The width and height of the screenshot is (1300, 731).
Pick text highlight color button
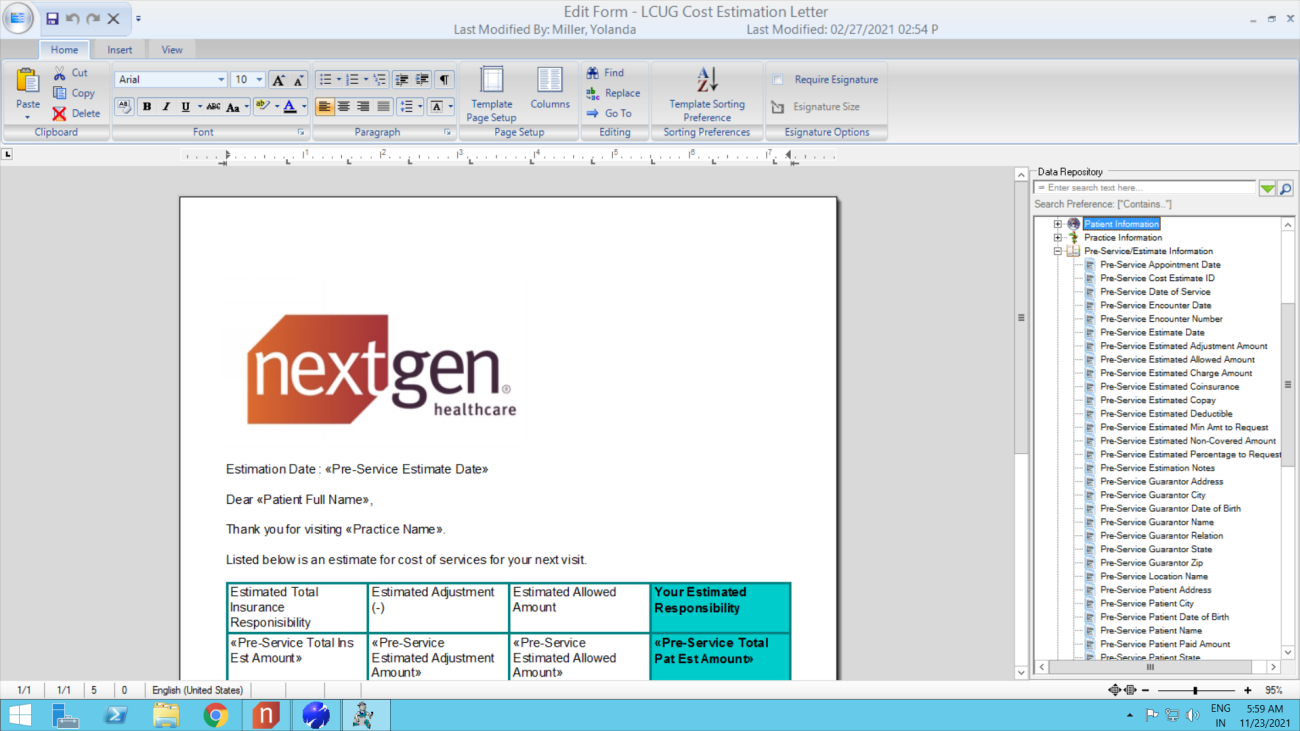pyautogui.click(x=262, y=106)
